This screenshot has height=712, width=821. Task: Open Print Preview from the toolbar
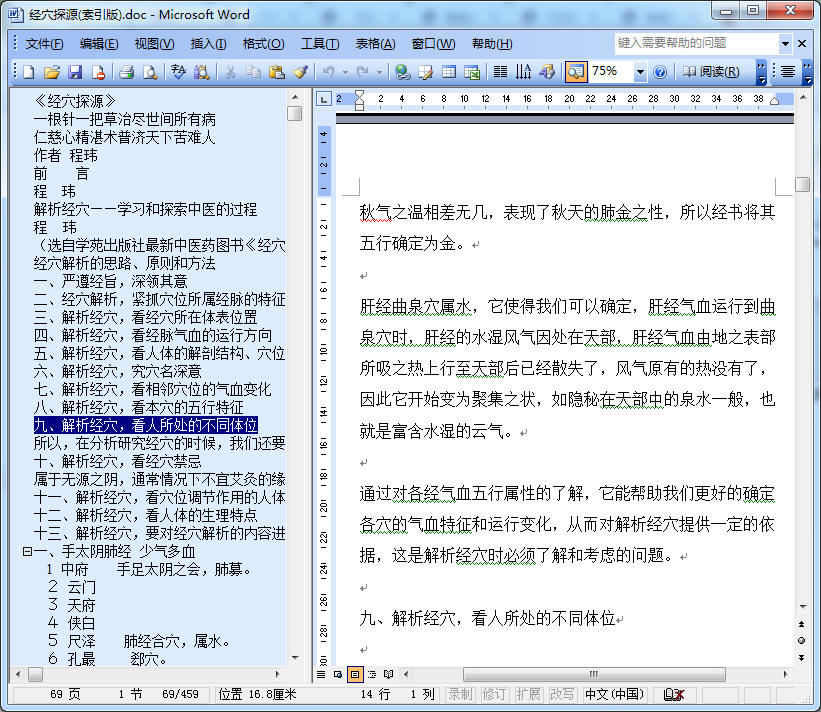149,72
